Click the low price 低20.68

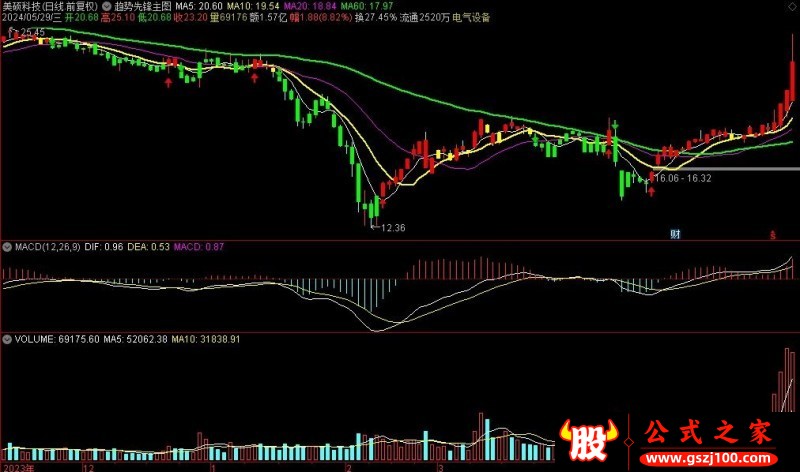click(x=155, y=18)
